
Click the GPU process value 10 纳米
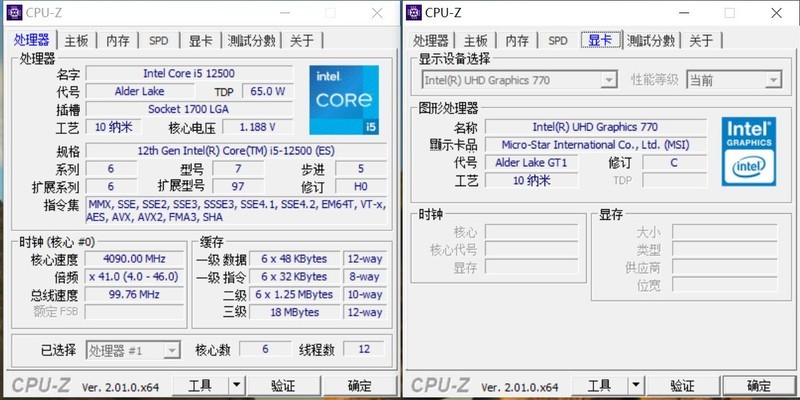pos(531,181)
